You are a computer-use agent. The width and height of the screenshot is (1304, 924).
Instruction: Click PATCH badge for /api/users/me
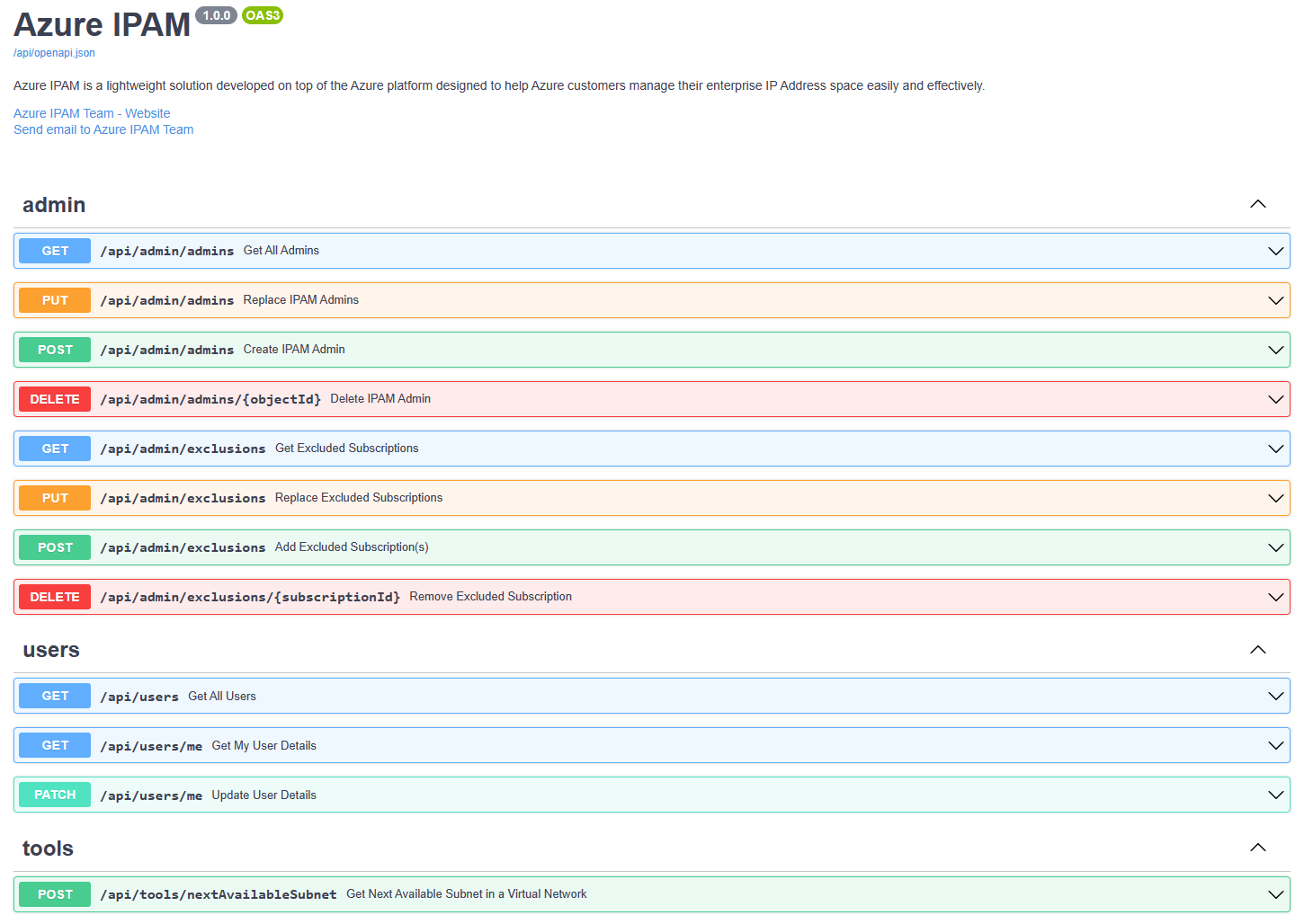[x=55, y=795]
